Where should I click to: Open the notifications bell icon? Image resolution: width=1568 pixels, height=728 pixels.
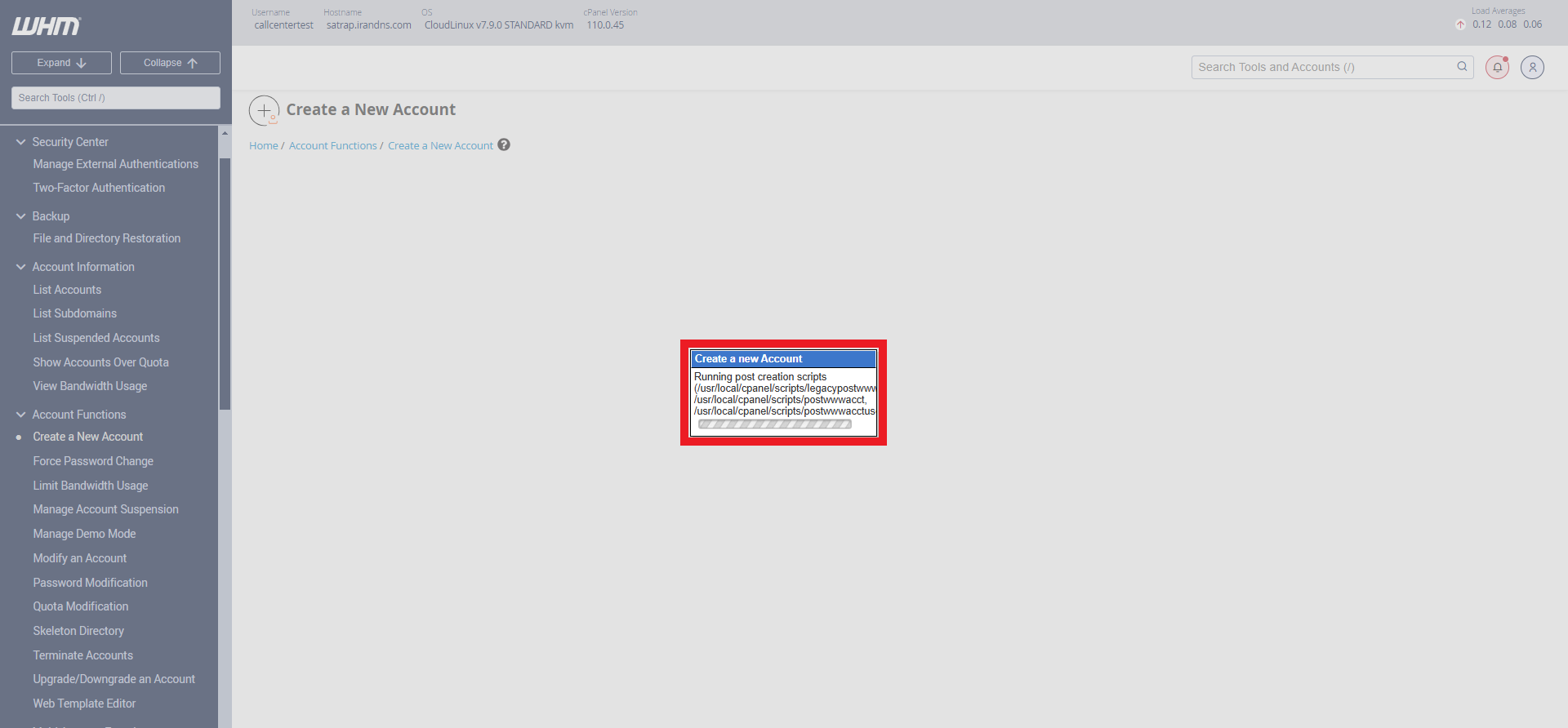pyautogui.click(x=1497, y=68)
